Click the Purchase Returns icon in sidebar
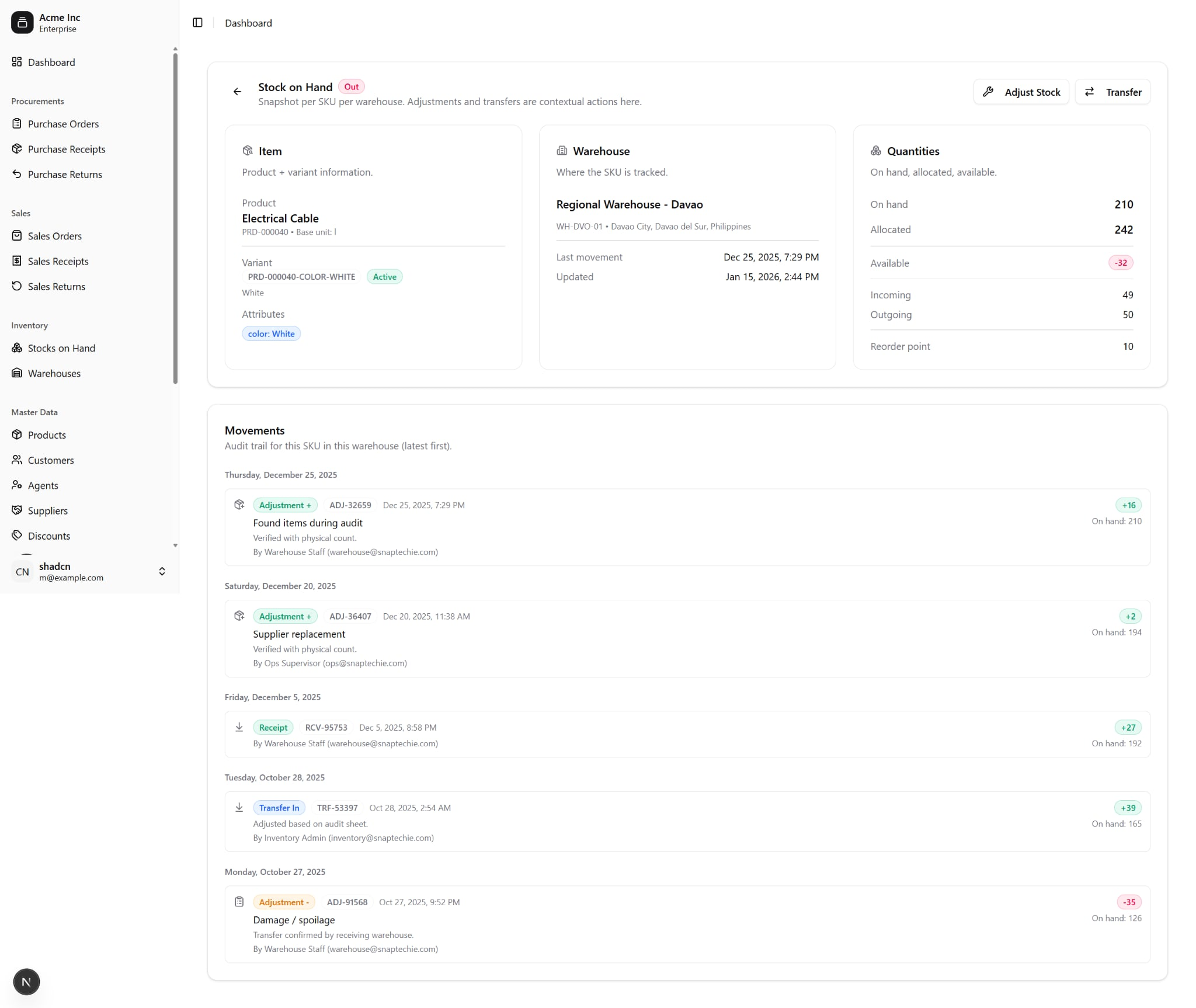This screenshot has height=1008, width=1196. click(17, 174)
